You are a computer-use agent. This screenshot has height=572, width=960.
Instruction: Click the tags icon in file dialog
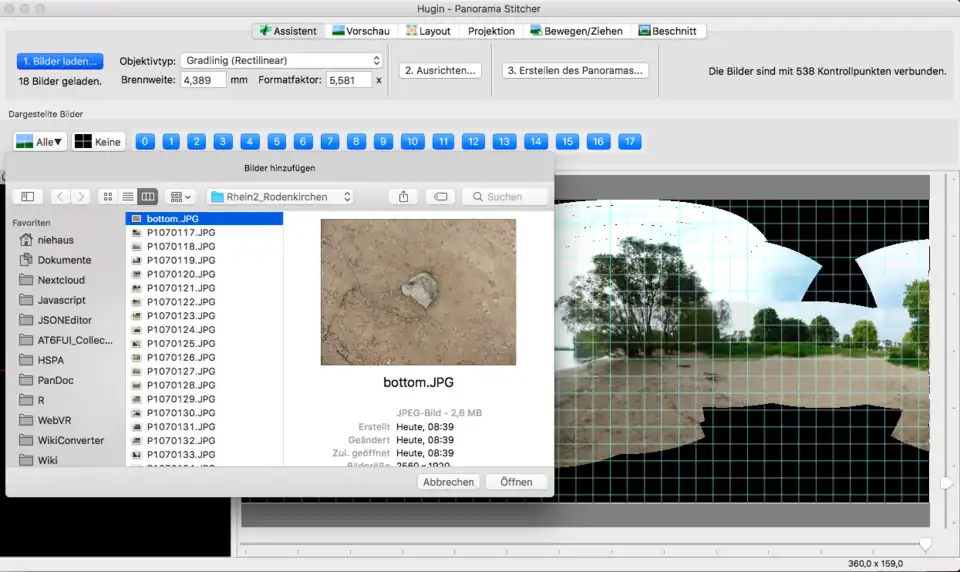[440, 197]
